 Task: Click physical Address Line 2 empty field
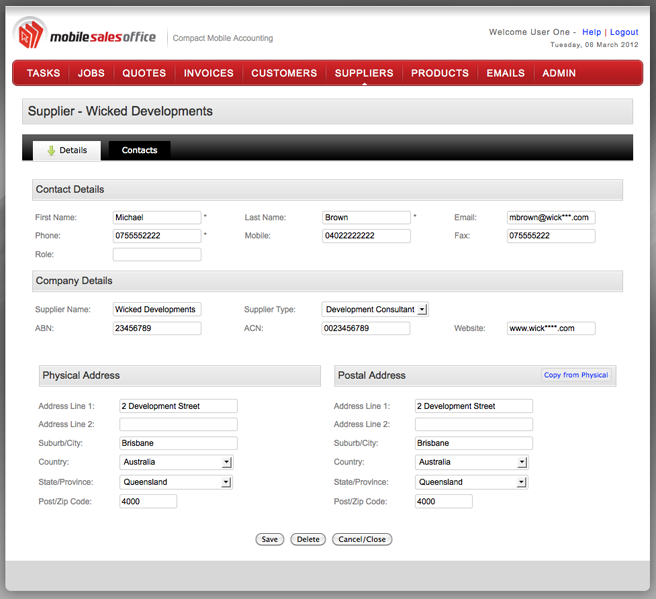178,424
